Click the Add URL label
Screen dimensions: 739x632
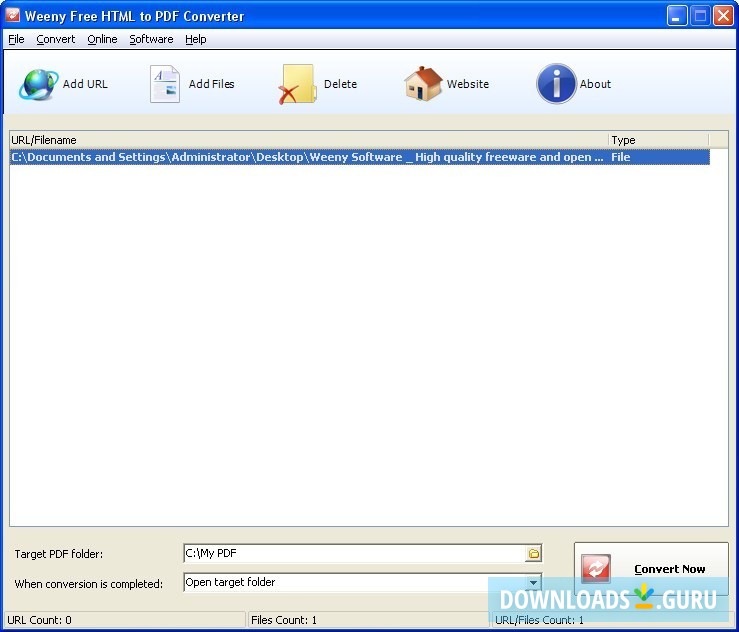pos(85,84)
